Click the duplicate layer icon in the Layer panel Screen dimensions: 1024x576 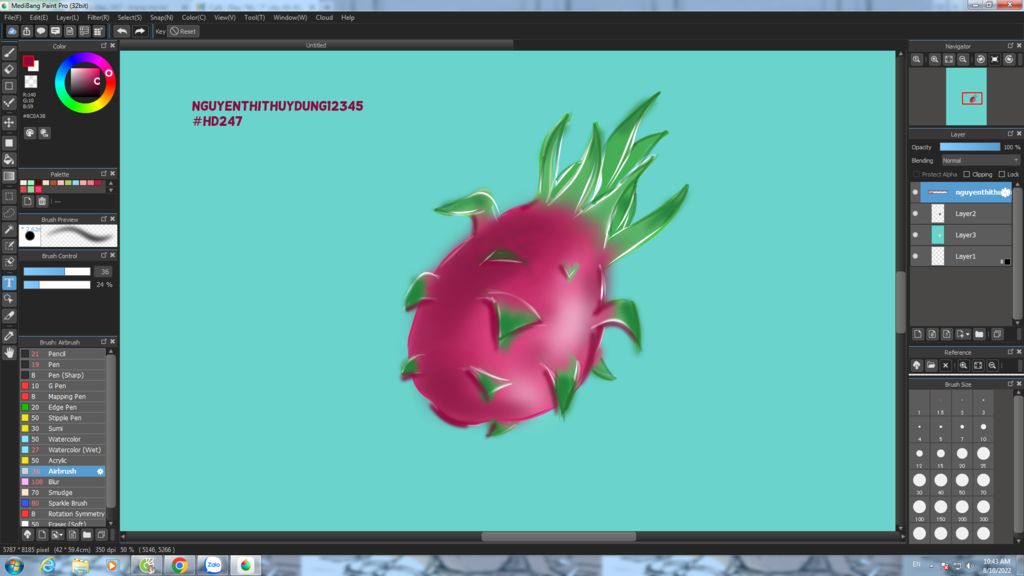pyautogui.click(x=997, y=334)
